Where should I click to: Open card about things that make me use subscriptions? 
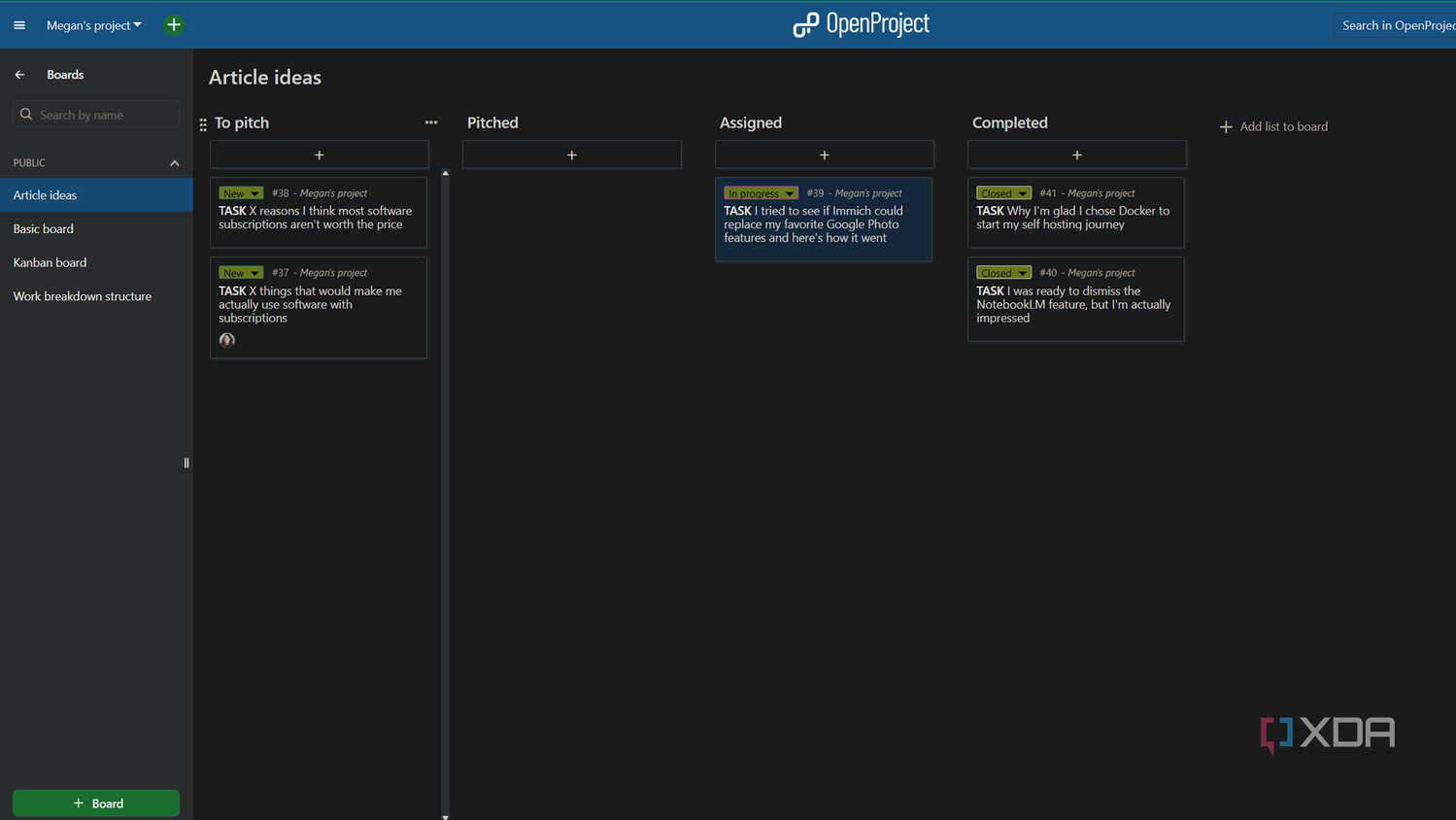[319, 308]
